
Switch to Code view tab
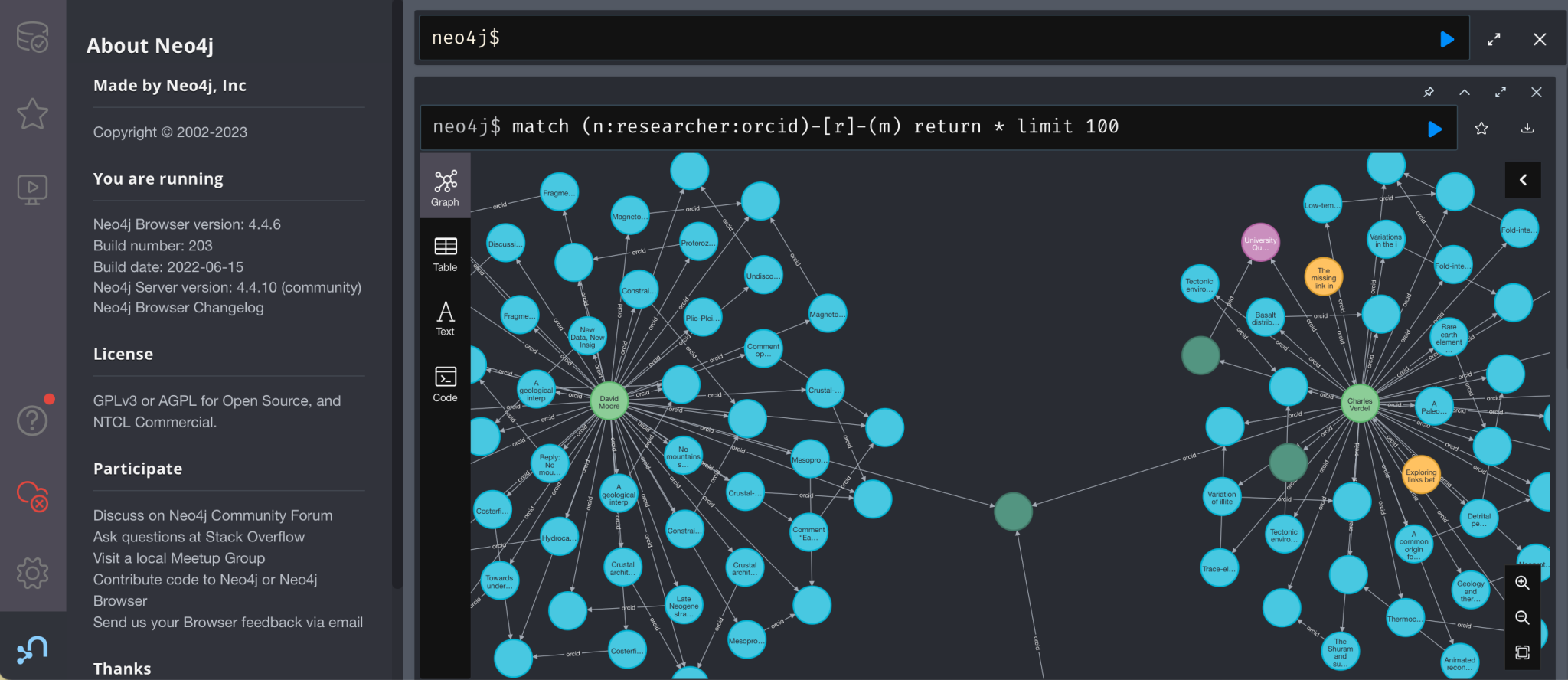(x=445, y=384)
